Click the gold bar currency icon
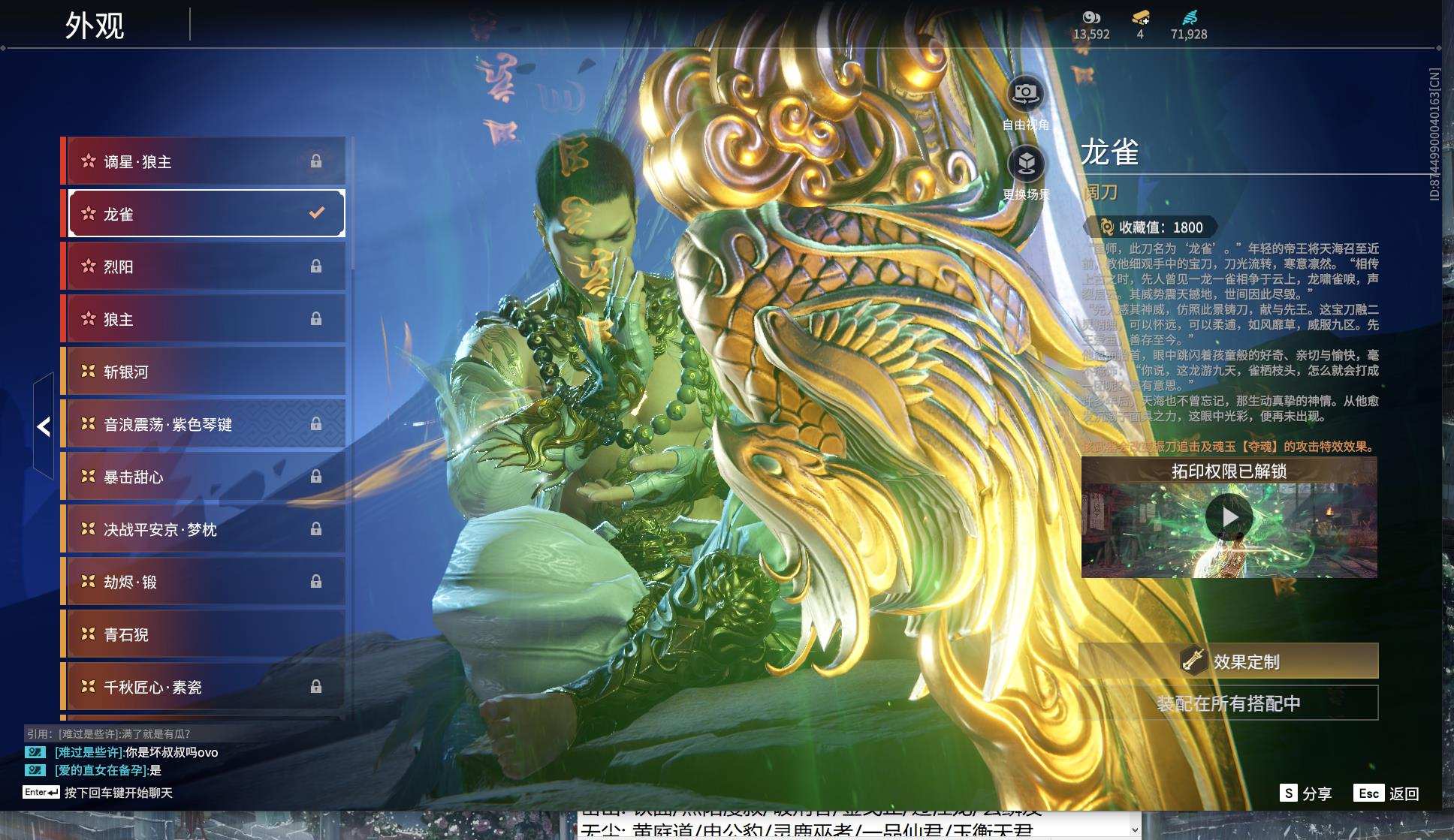 tap(1140, 17)
